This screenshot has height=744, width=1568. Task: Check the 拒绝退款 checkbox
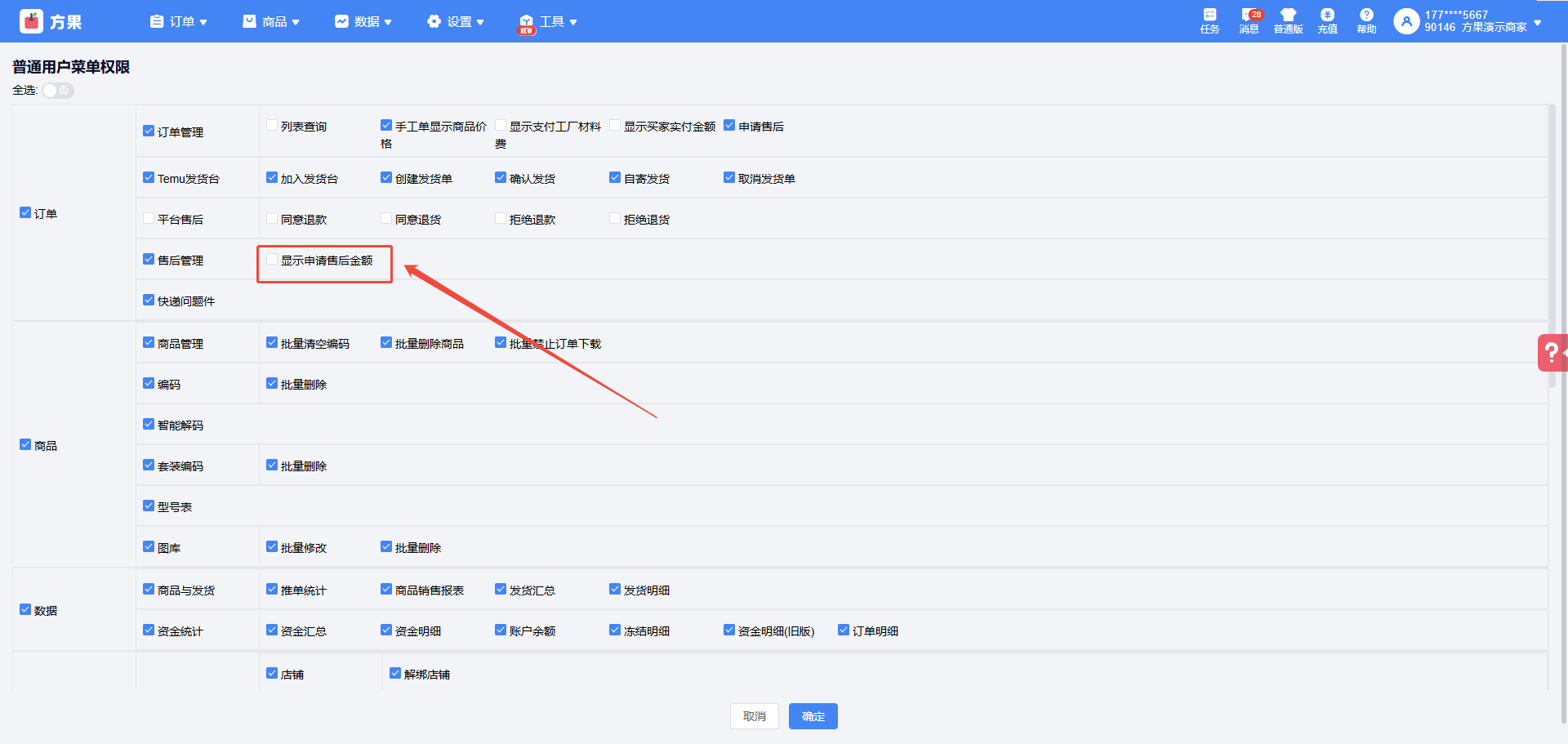(x=501, y=219)
